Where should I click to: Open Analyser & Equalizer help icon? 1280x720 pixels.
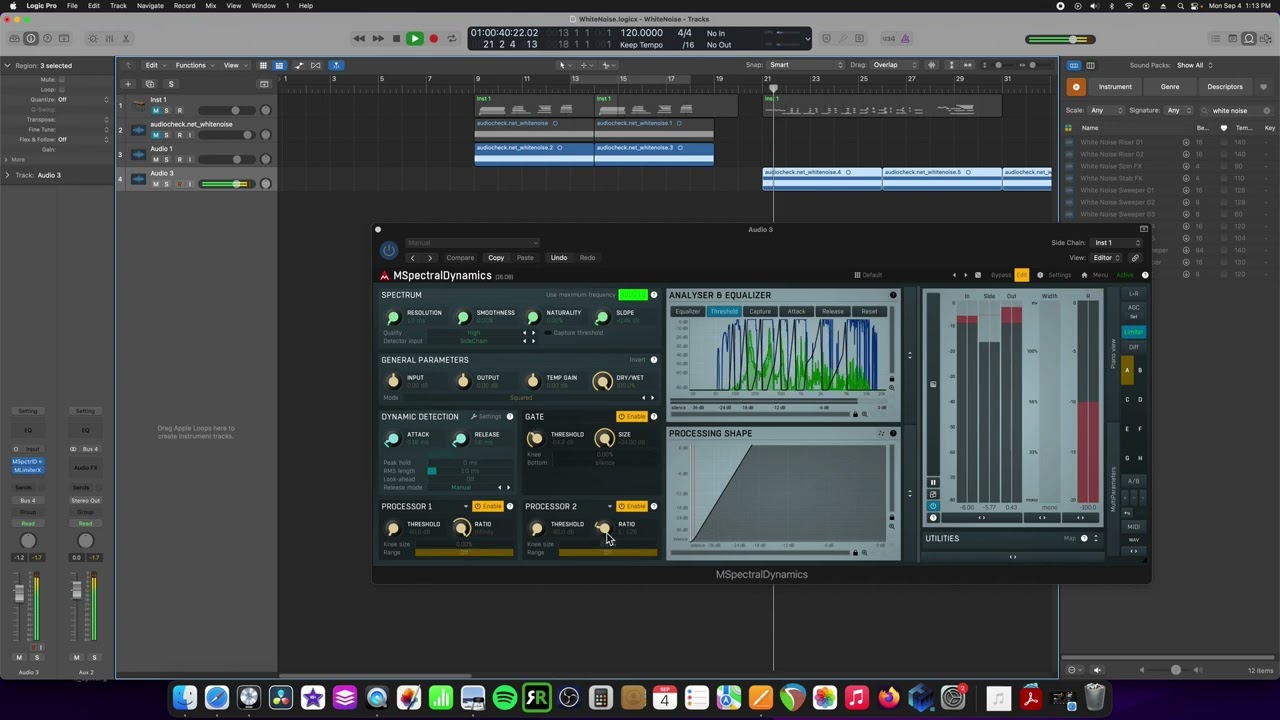pos(893,295)
